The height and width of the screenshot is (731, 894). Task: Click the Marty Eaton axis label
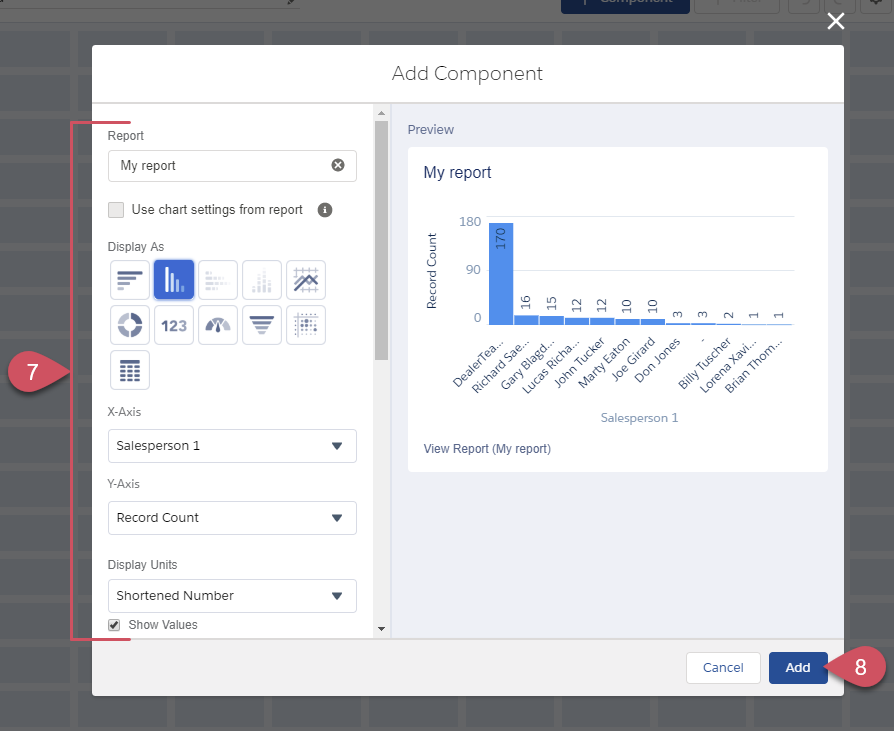(604, 362)
